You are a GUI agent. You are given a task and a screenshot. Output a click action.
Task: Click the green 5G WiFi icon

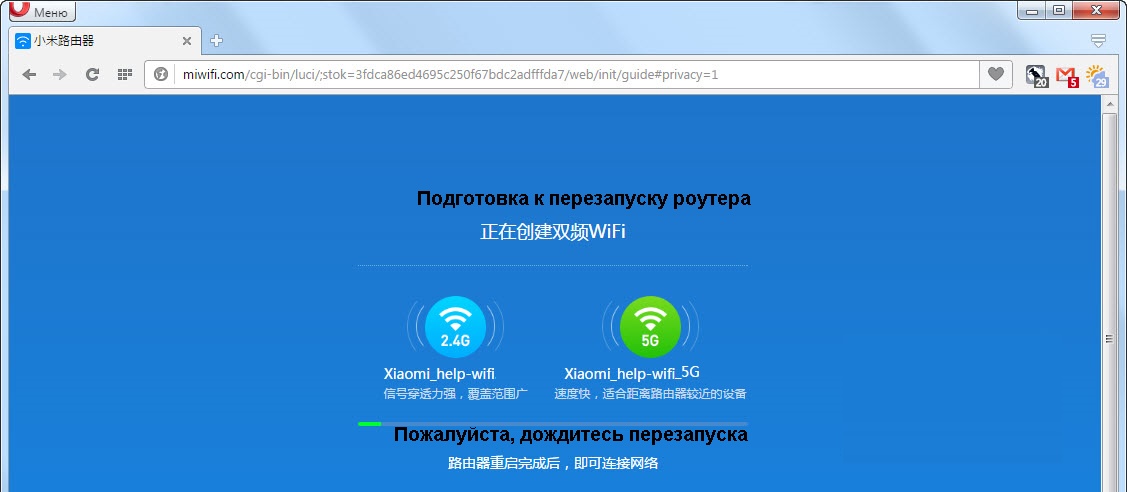pos(650,327)
